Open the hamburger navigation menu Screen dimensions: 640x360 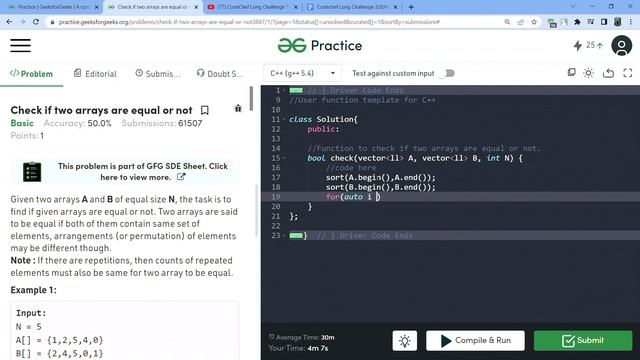pos(20,45)
